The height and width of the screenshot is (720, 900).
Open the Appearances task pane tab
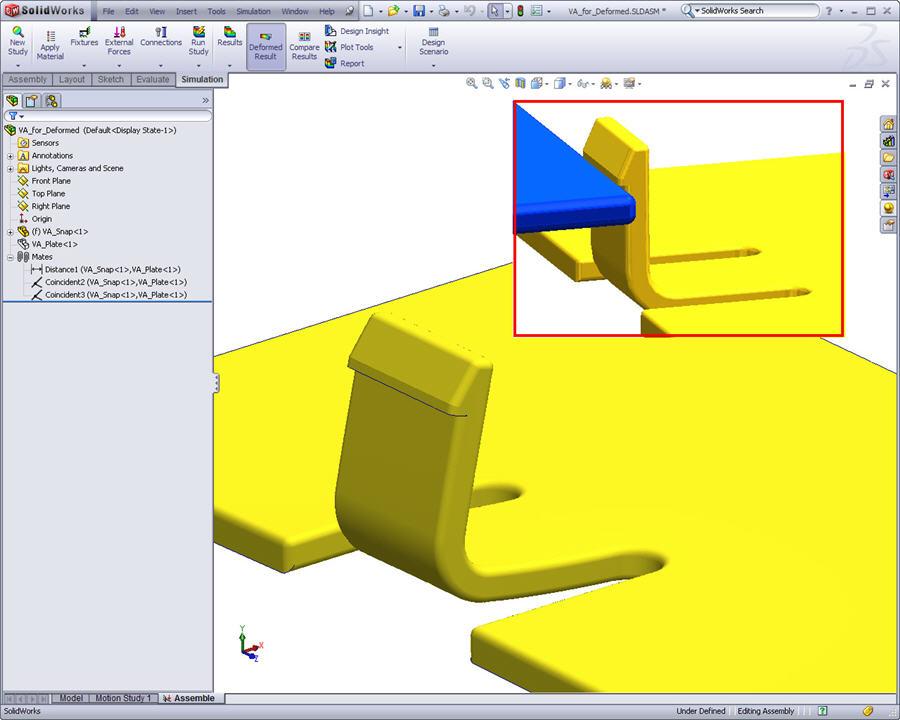[x=889, y=208]
